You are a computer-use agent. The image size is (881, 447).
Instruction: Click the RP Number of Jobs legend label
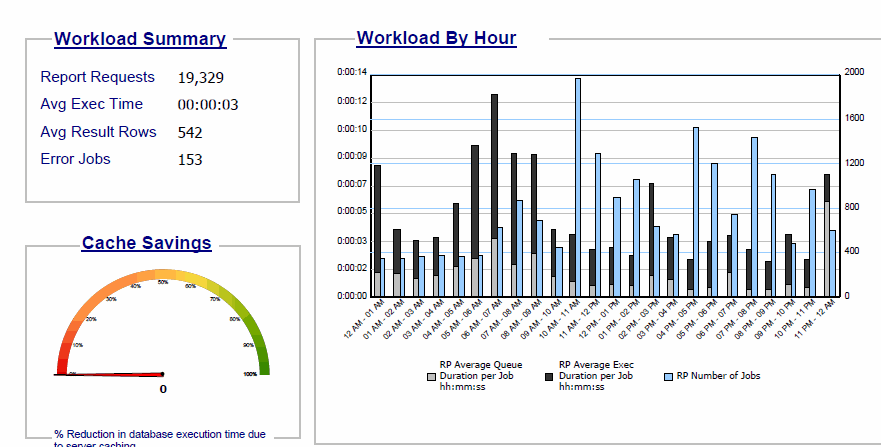tap(718, 377)
